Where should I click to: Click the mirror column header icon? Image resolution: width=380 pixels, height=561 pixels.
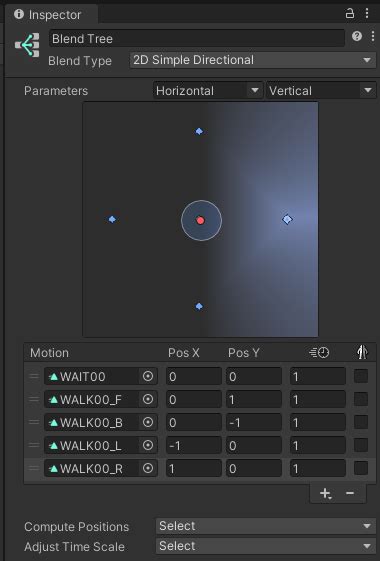(x=362, y=352)
